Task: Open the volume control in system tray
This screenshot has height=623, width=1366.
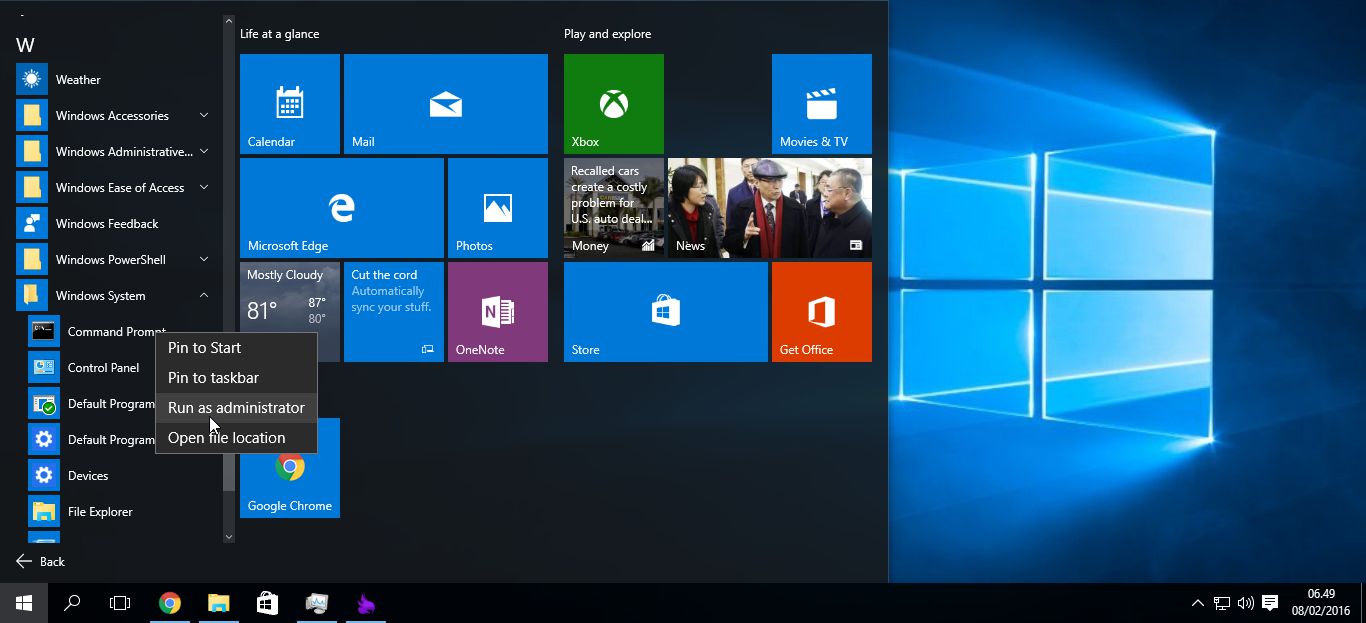Action: (1245, 602)
